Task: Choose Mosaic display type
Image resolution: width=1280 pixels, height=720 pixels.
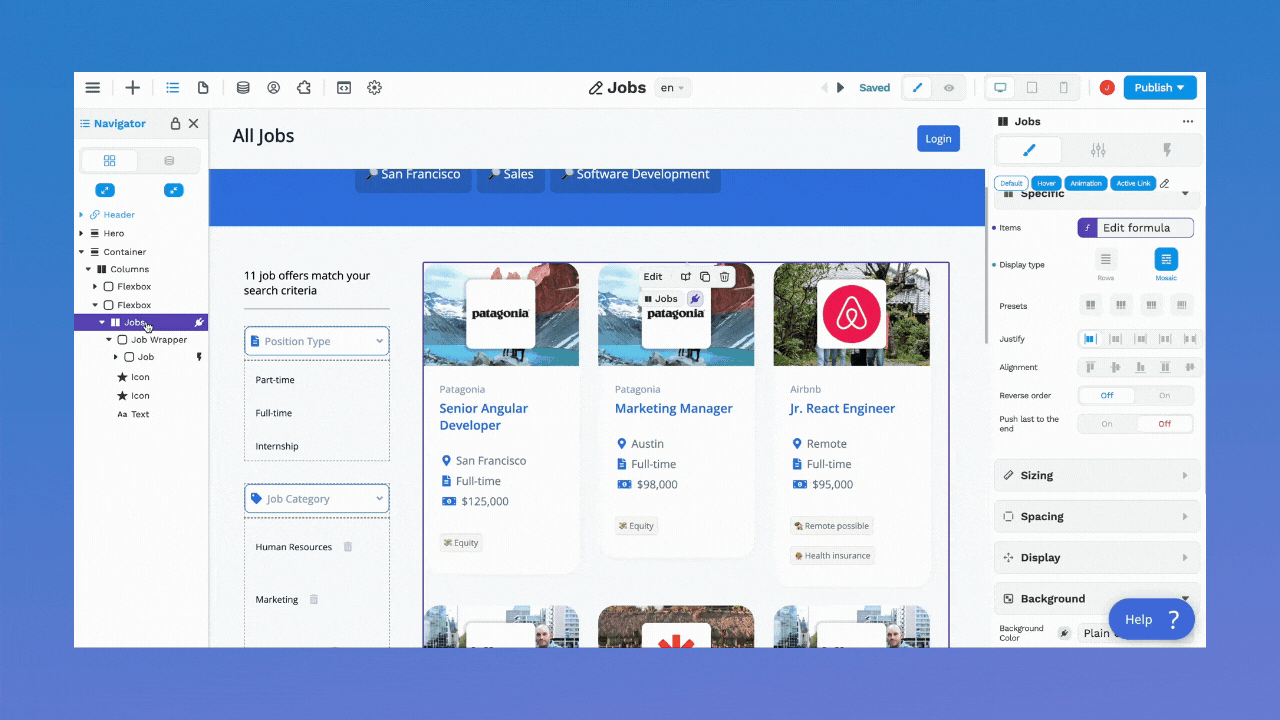Action: click(x=1166, y=260)
